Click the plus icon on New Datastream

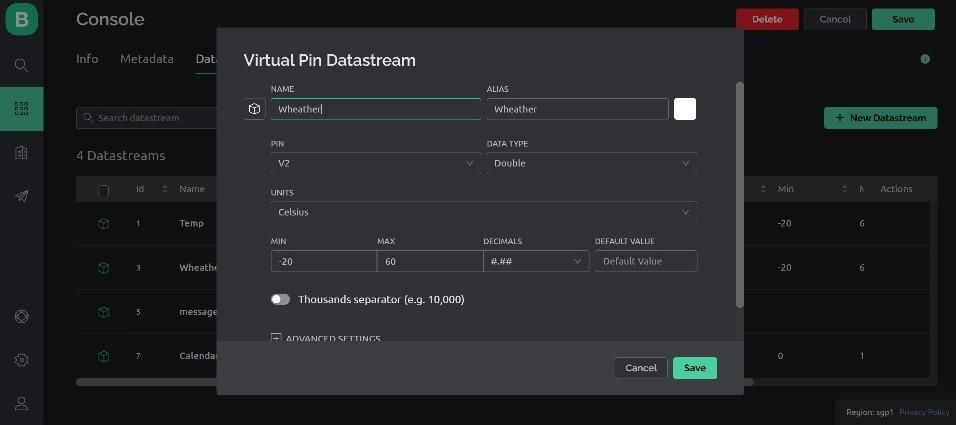(x=840, y=118)
